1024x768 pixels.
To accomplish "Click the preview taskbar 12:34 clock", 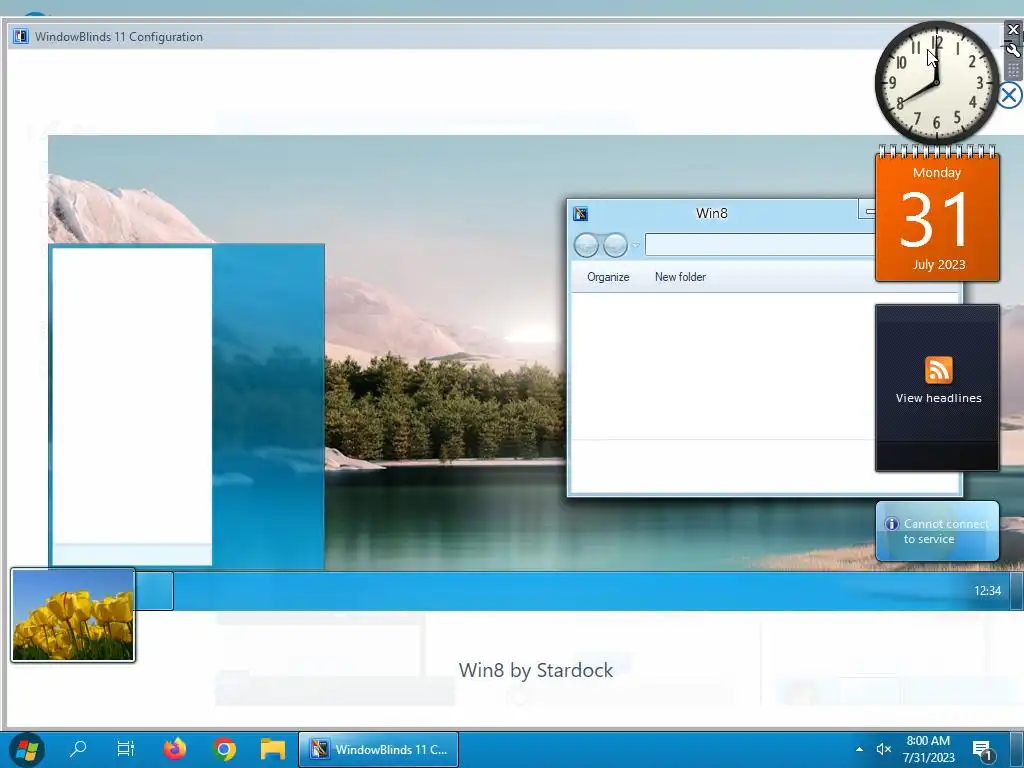I will (987, 590).
